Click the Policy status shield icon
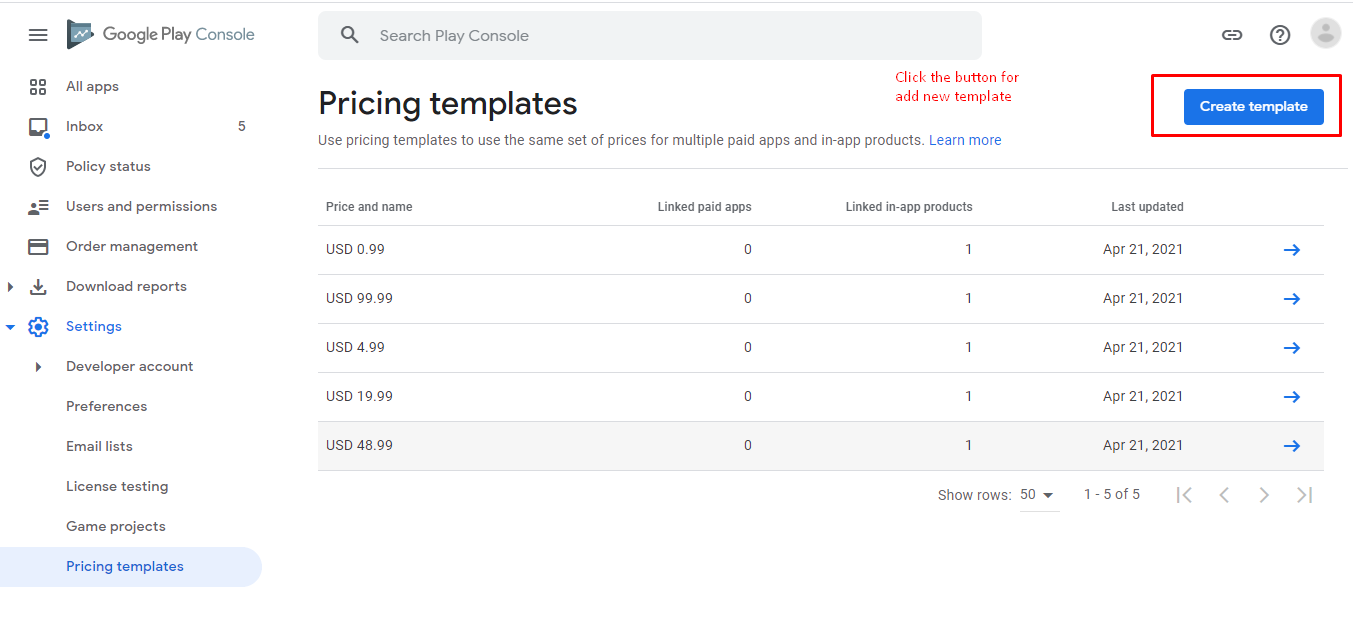The width and height of the screenshot is (1353, 626). [x=38, y=167]
